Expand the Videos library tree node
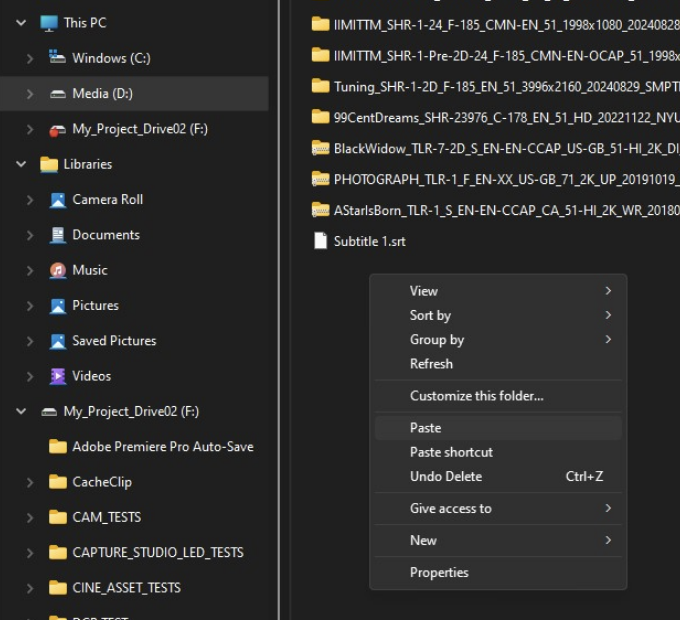 click(x=29, y=376)
